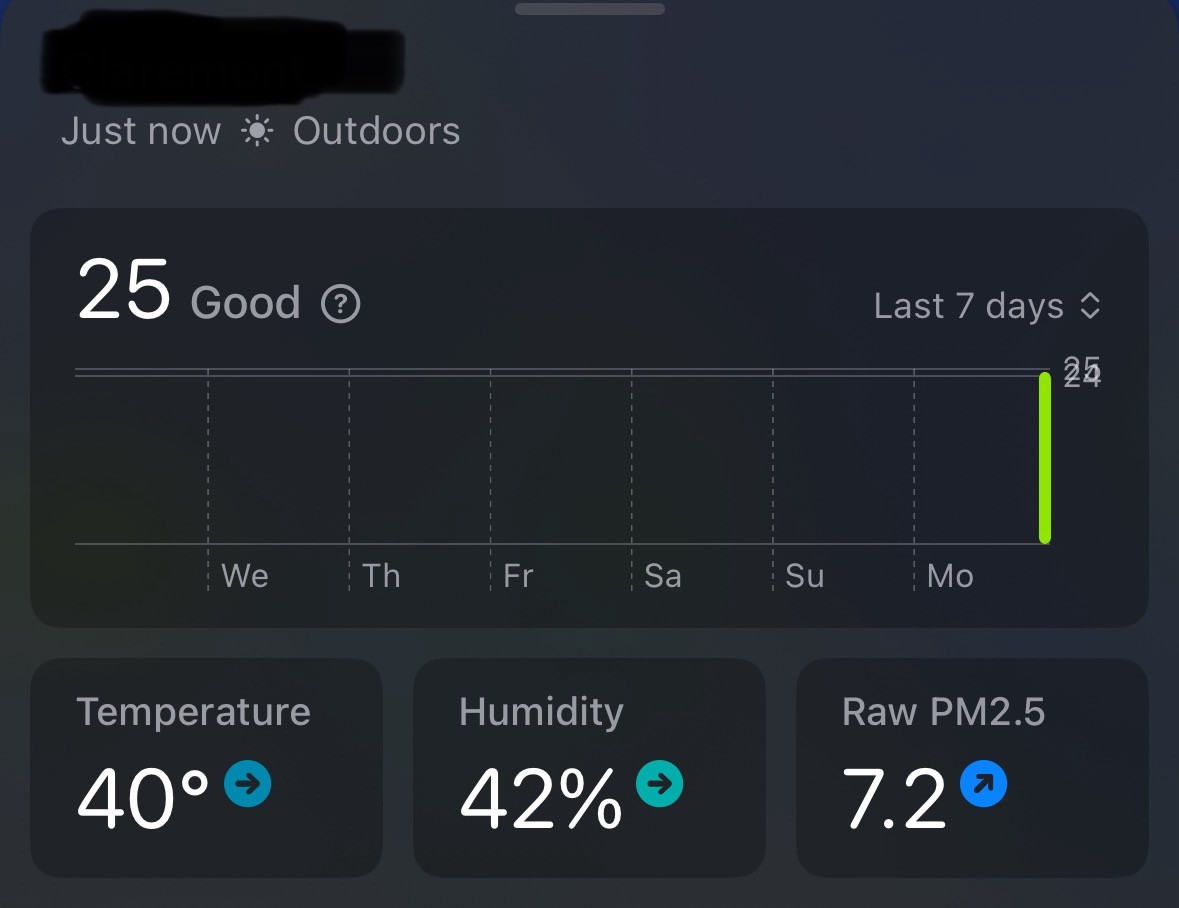Tap the Good air quality label
1179x908 pixels.
(x=245, y=303)
